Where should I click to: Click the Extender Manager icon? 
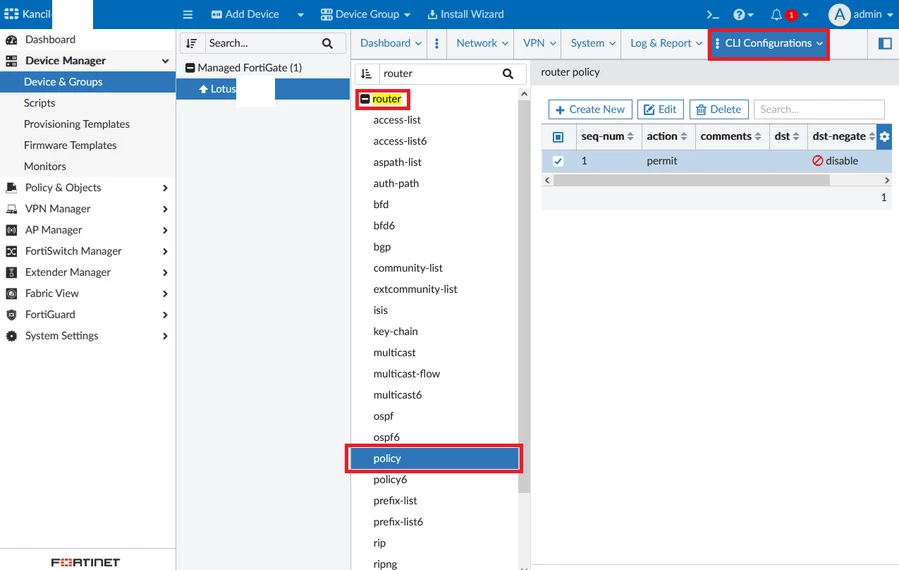tap(11, 272)
